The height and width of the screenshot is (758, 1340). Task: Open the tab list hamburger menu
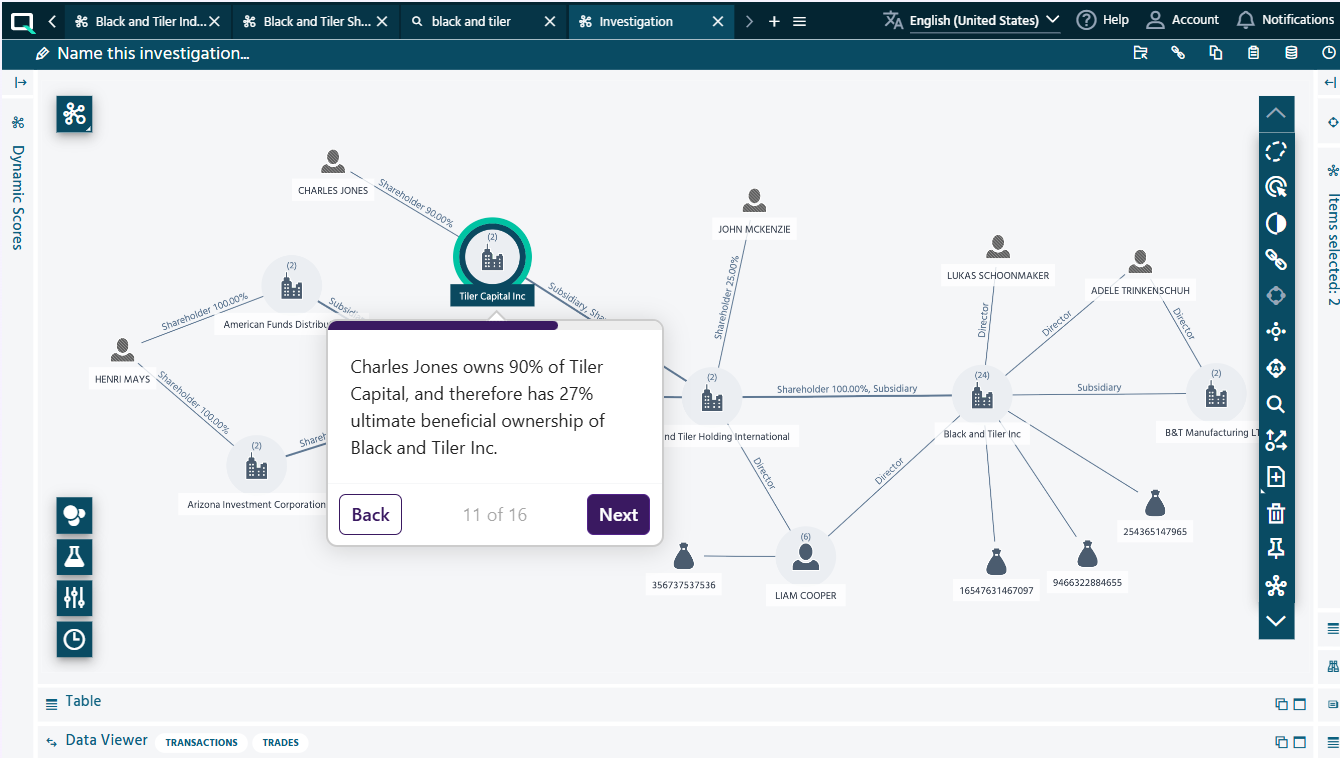click(799, 21)
